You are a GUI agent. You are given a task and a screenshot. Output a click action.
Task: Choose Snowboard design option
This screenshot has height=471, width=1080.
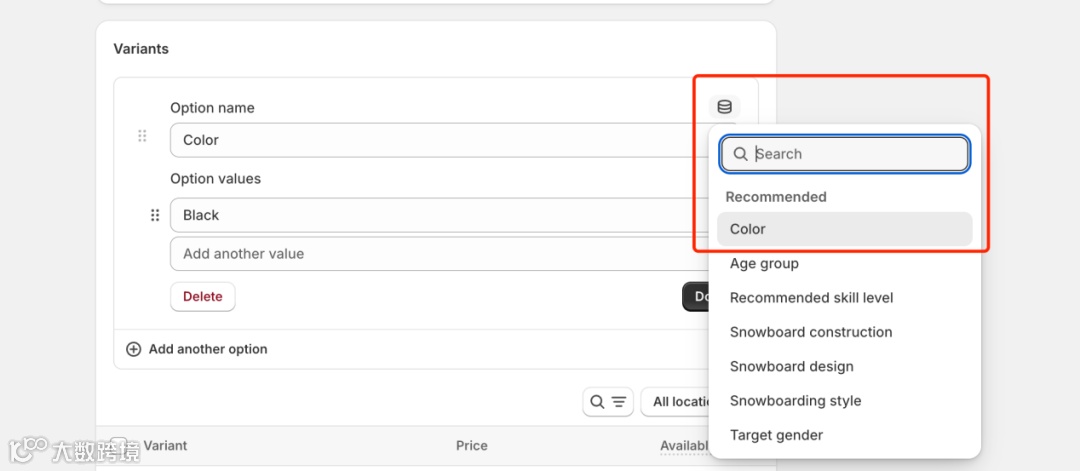(791, 367)
